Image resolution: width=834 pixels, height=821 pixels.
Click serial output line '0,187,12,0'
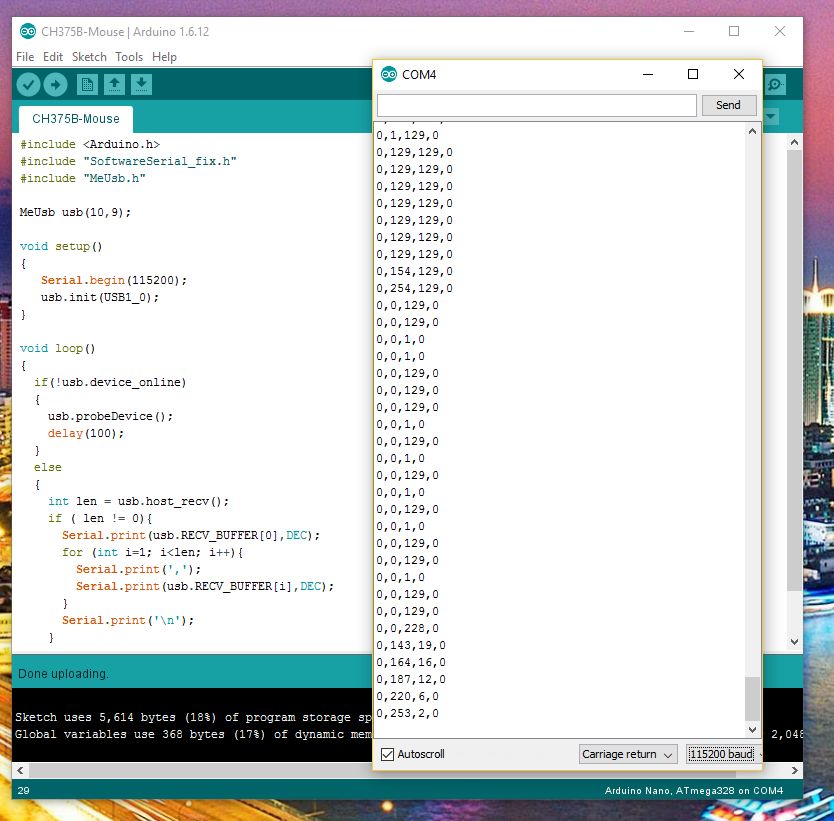pos(411,680)
